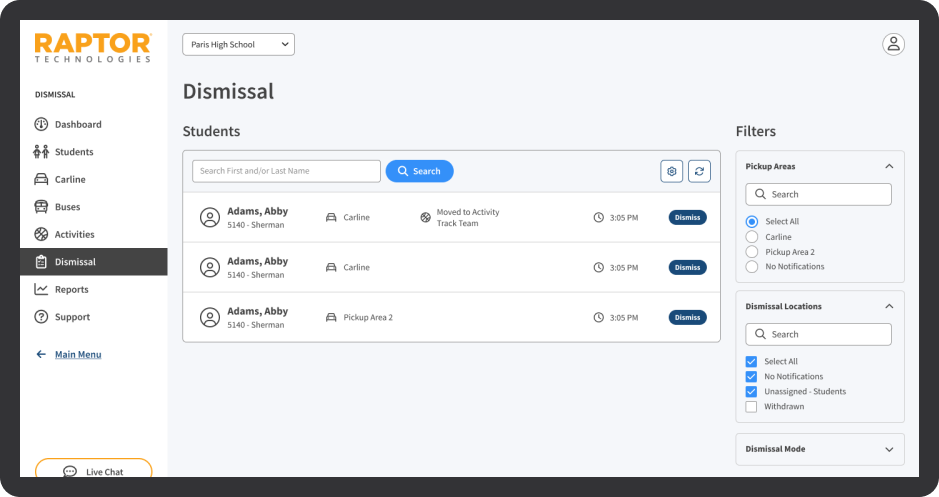Expand the Dismissal Mode filter section
The height and width of the screenshot is (497, 939).
tap(889, 449)
